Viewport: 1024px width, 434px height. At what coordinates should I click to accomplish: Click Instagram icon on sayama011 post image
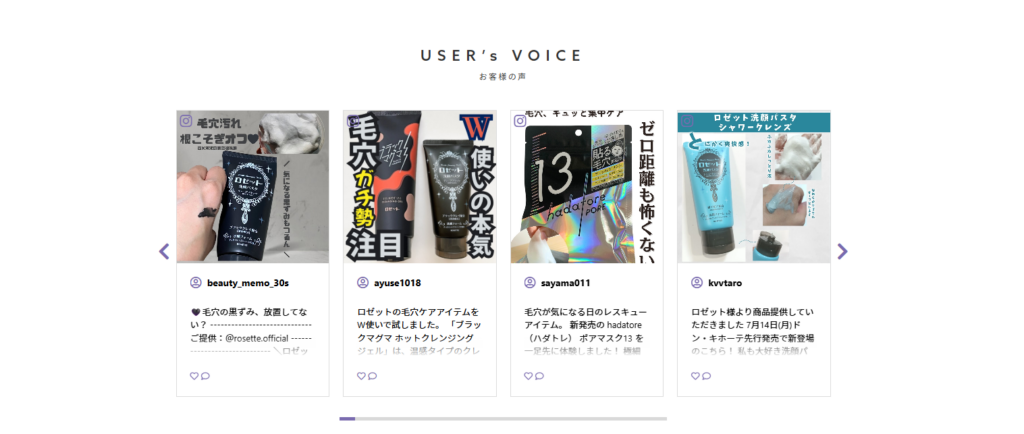(520, 121)
